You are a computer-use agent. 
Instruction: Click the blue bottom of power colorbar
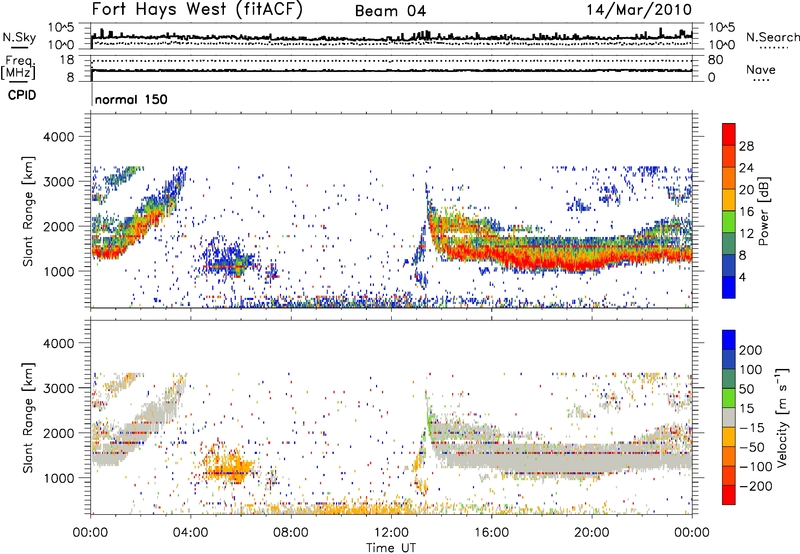tap(729, 287)
